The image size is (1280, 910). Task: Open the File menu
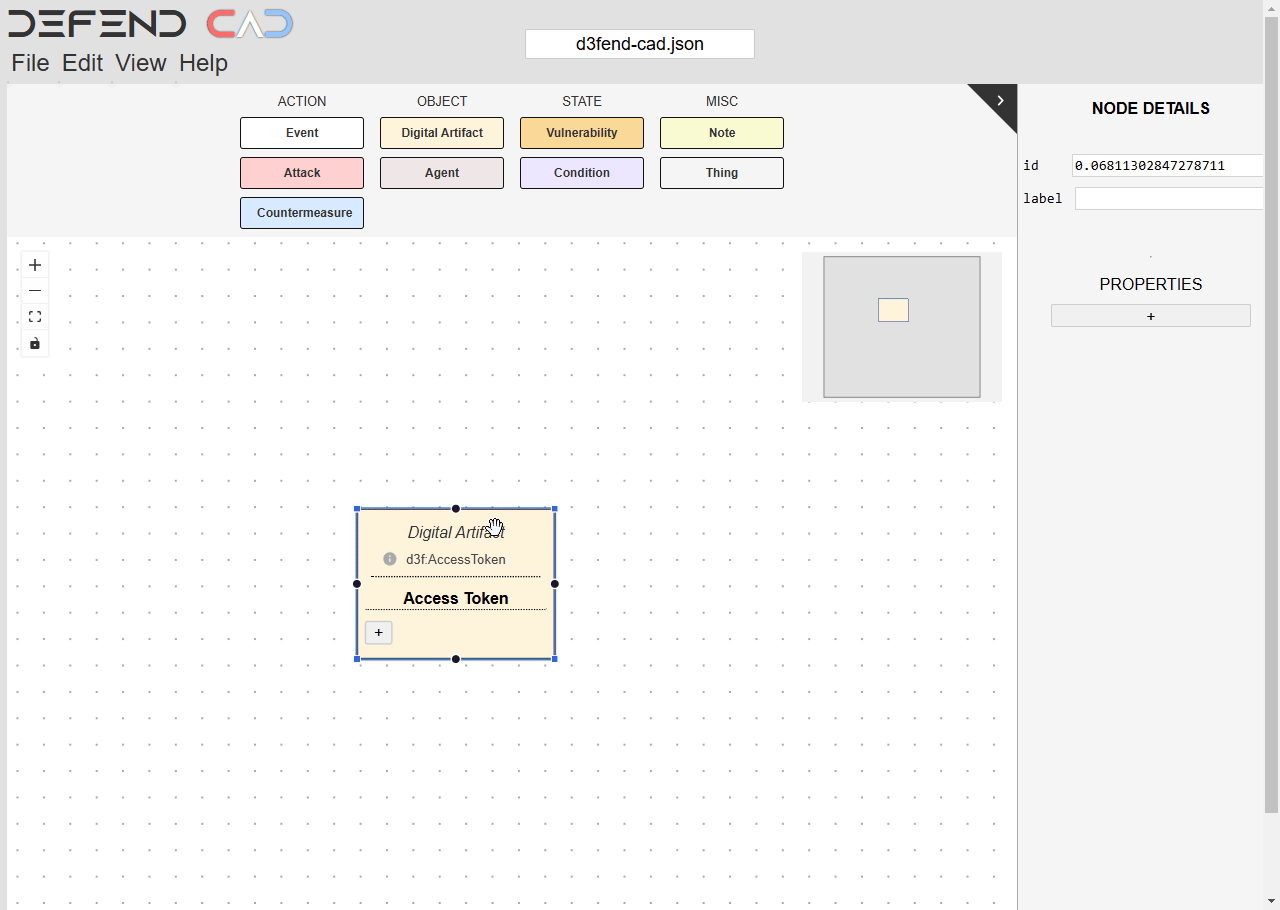pos(30,63)
